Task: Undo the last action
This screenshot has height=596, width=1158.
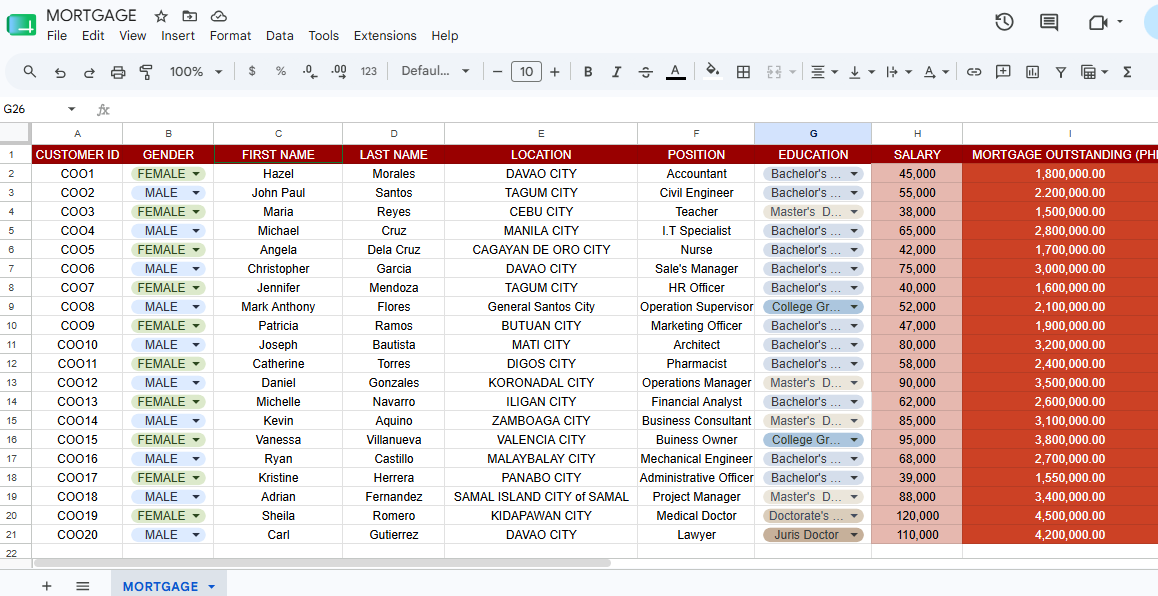Action: (60, 72)
